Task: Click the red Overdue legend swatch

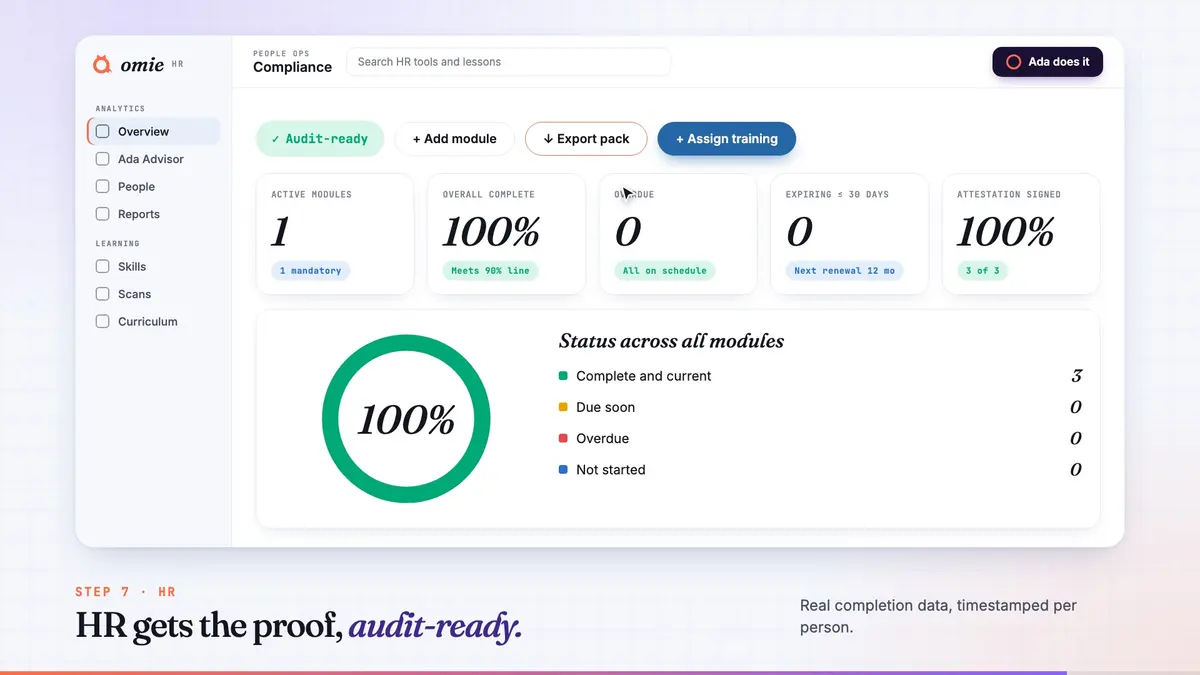Action: 564,438
